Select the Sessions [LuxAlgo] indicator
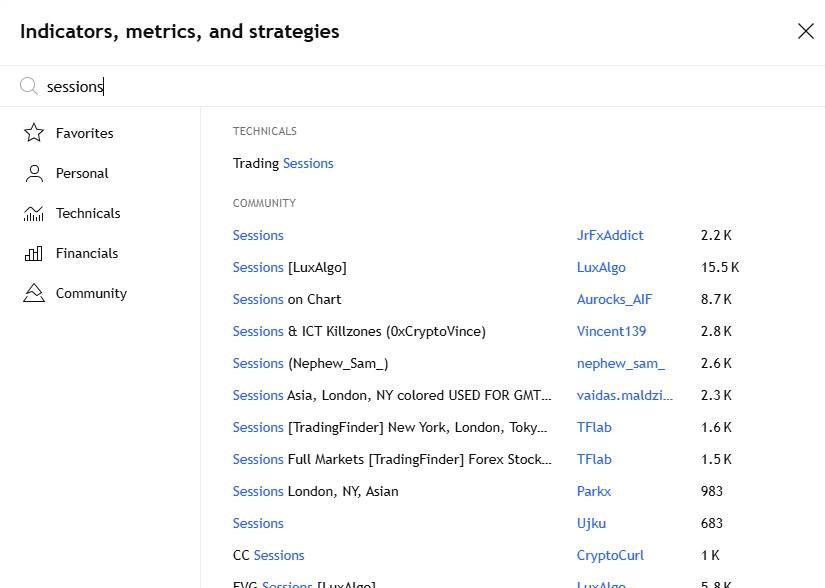Image resolution: width=825 pixels, height=588 pixels. pyautogui.click(x=289, y=267)
